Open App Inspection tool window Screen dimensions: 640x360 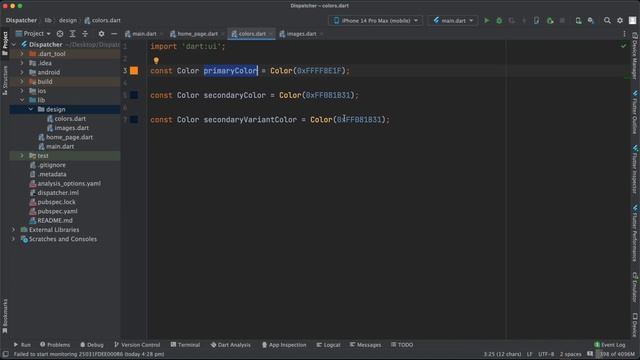(x=284, y=345)
